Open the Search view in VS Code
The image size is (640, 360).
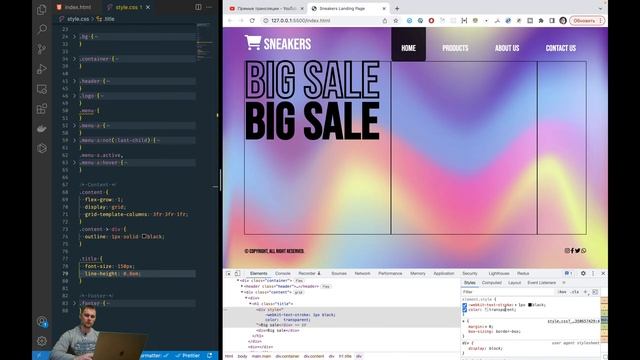pyautogui.click(x=42, y=29)
